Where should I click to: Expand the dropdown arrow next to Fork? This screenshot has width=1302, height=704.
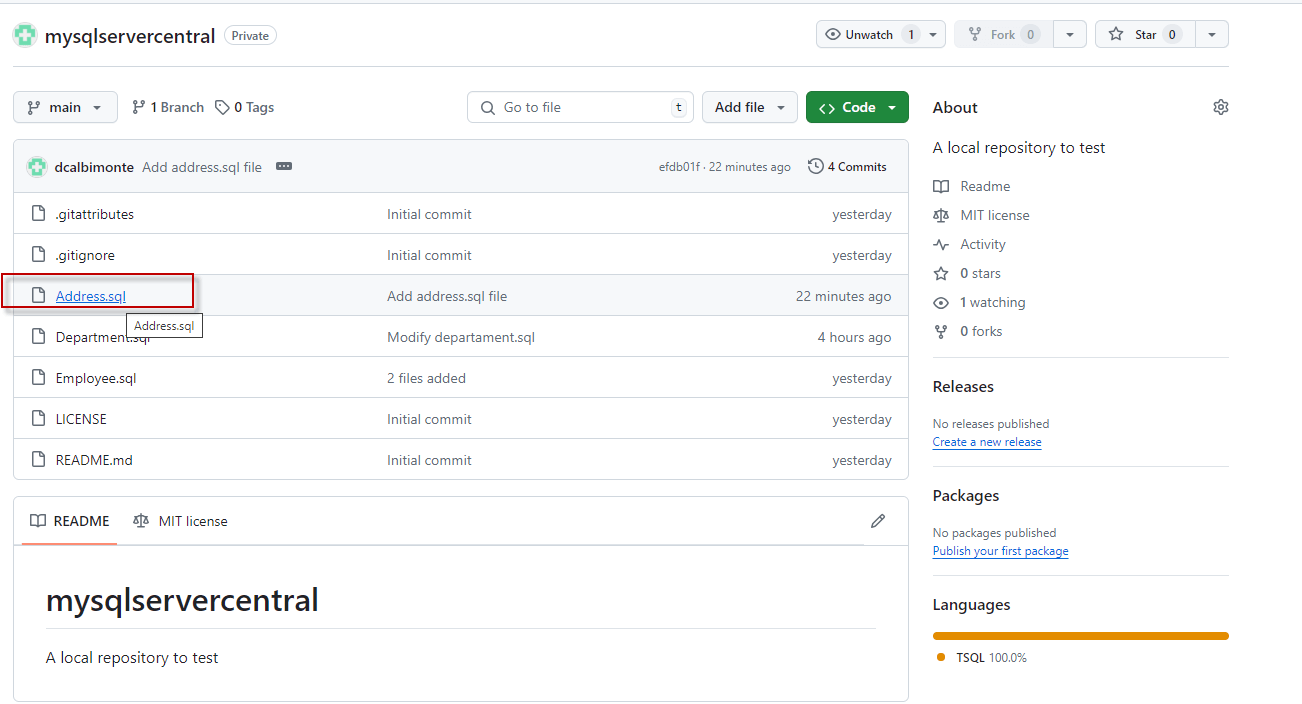point(1069,35)
